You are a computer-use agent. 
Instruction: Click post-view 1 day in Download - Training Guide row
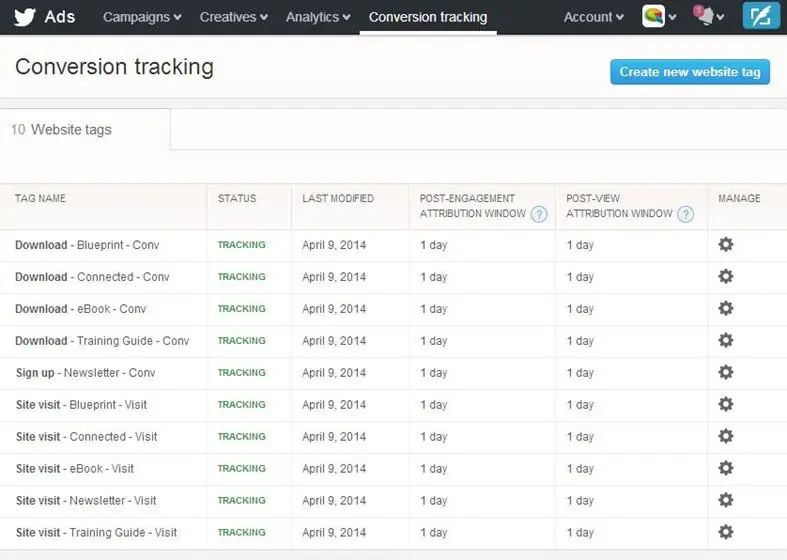tap(580, 341)
